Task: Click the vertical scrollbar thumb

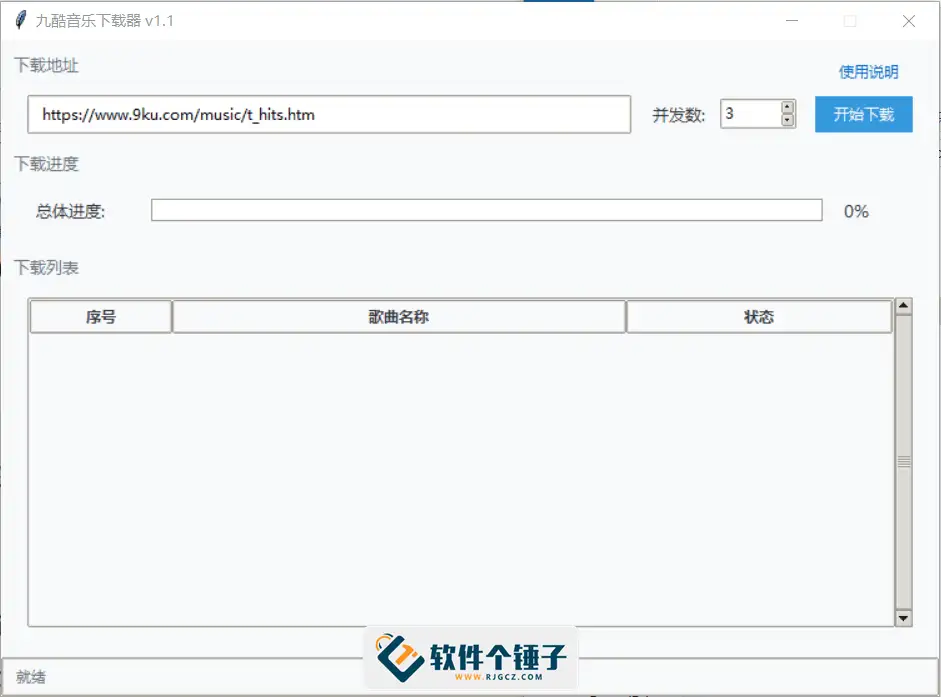Action: pos(903,460)
